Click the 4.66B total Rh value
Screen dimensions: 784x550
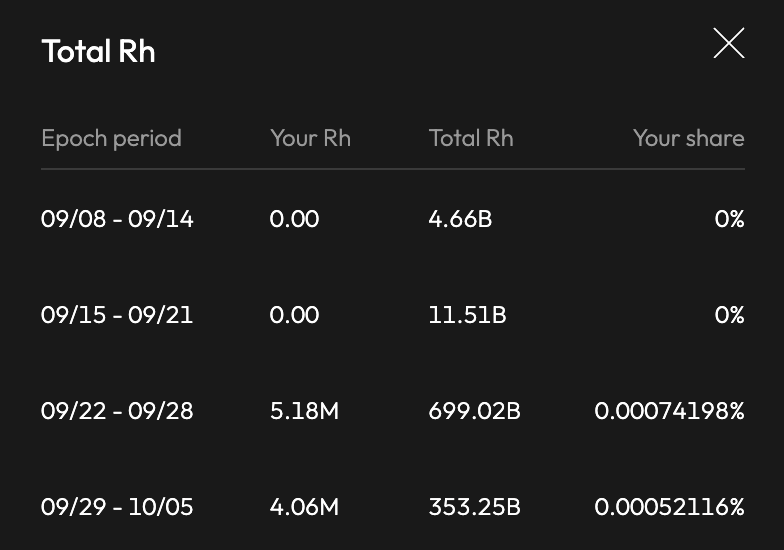(460, 219)
